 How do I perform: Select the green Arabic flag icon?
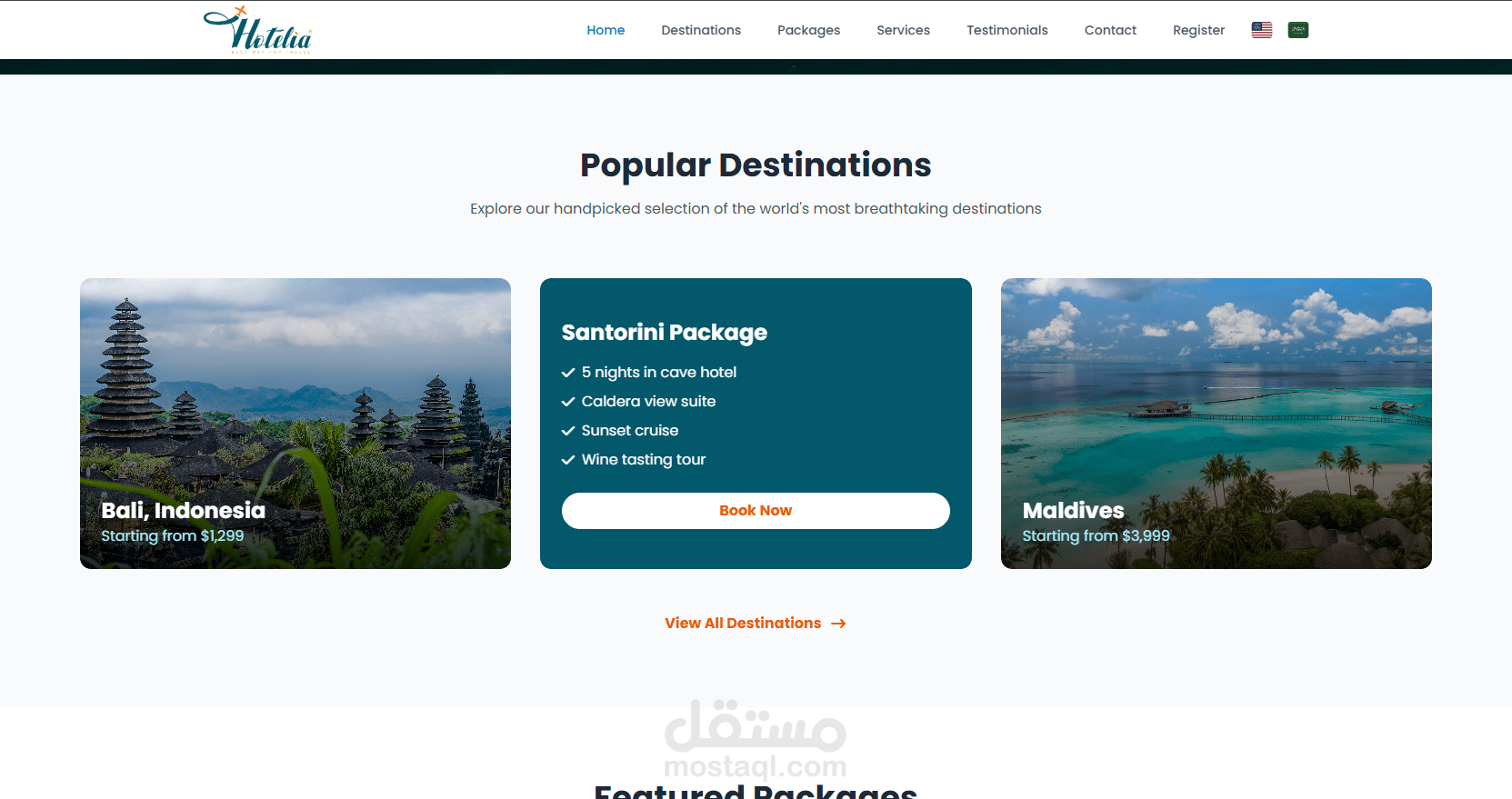1298,30
